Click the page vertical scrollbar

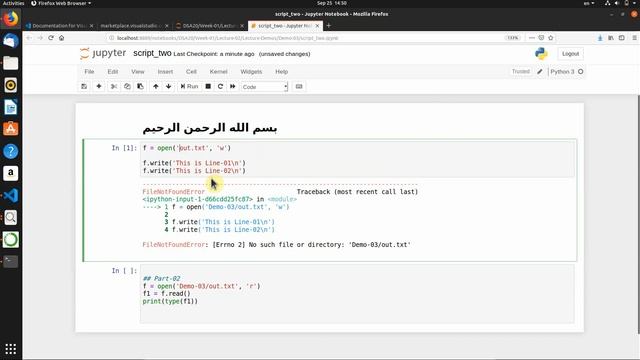point(638,214)
